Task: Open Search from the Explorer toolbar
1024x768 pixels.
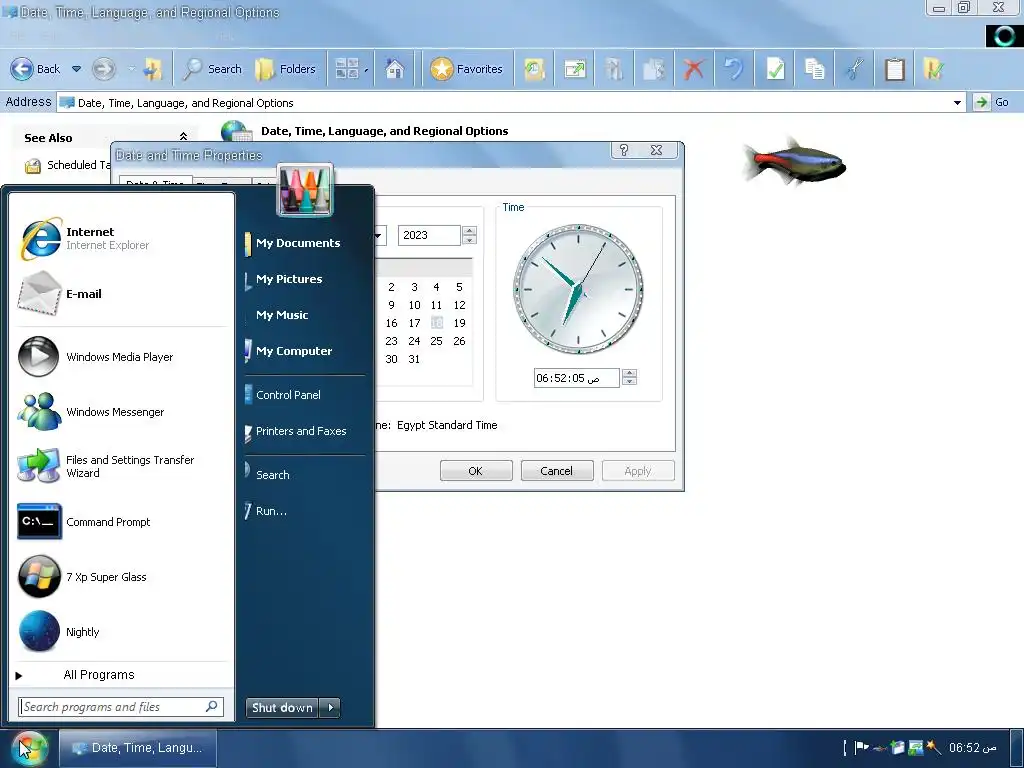Action: 212,69
